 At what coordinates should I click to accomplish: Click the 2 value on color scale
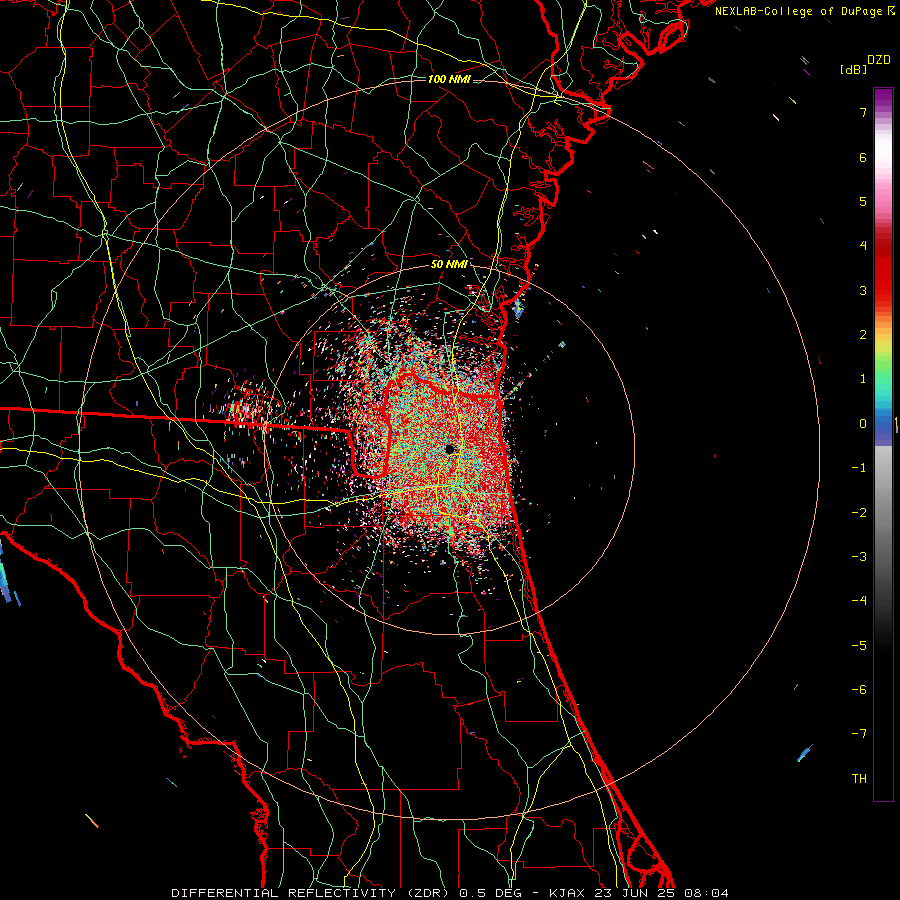[x=863, y=335]
